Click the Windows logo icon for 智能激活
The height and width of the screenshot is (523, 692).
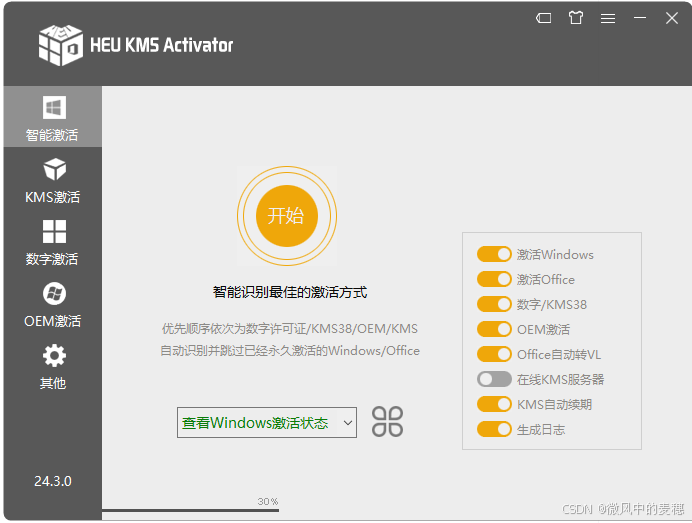click(54, 107)
